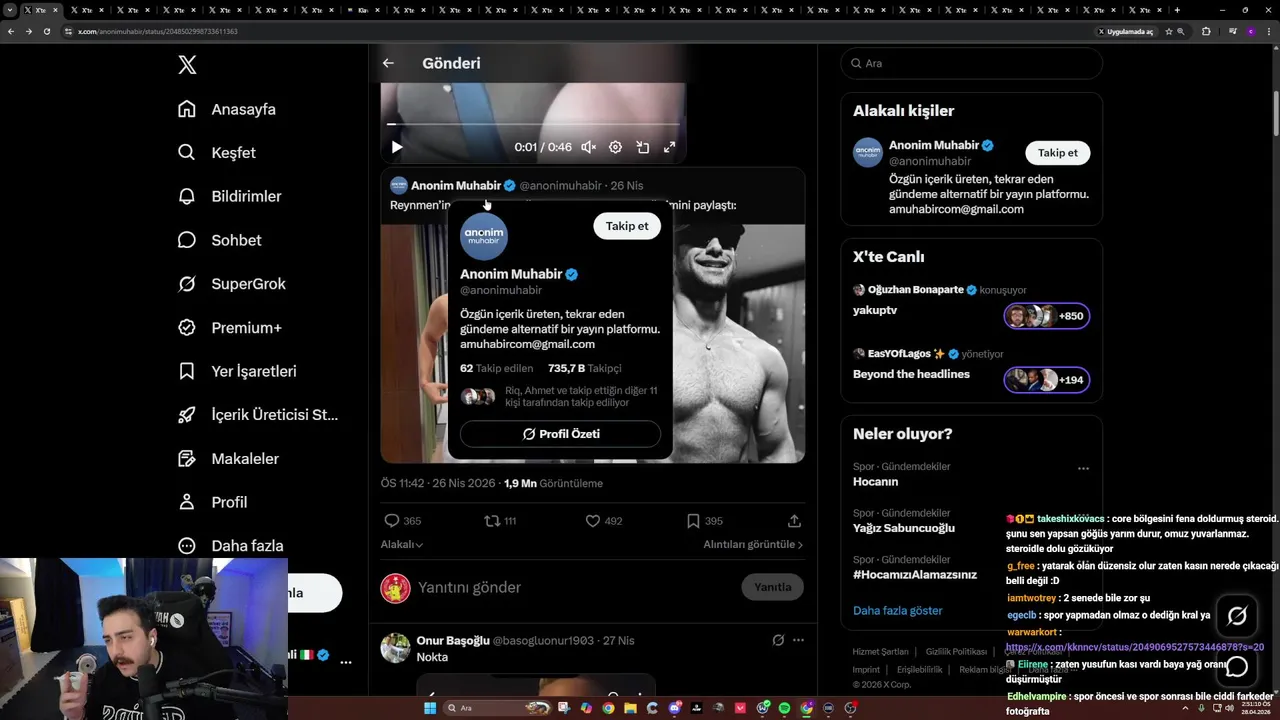Bookmark the post with 395 bookmarks

click(704, 521)
